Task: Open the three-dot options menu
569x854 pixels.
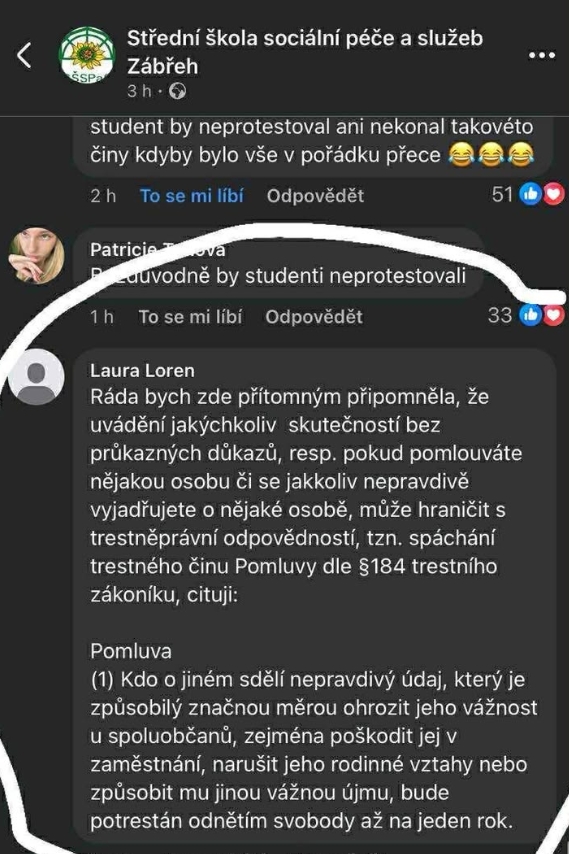Action: point(542,56)
